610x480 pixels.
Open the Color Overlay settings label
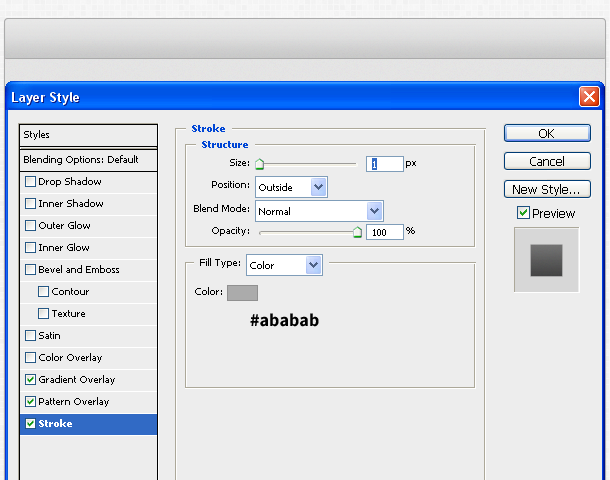70,357
